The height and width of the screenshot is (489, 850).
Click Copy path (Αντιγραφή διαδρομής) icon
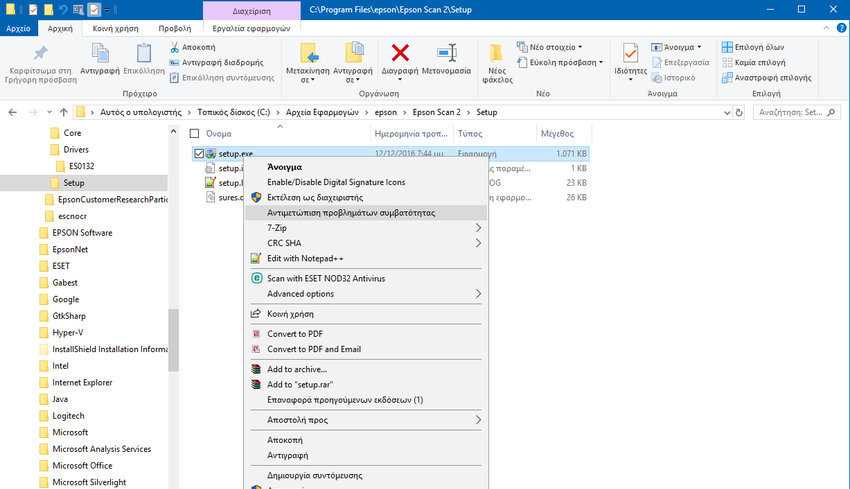pyautogui.click(x=175, y=63)
